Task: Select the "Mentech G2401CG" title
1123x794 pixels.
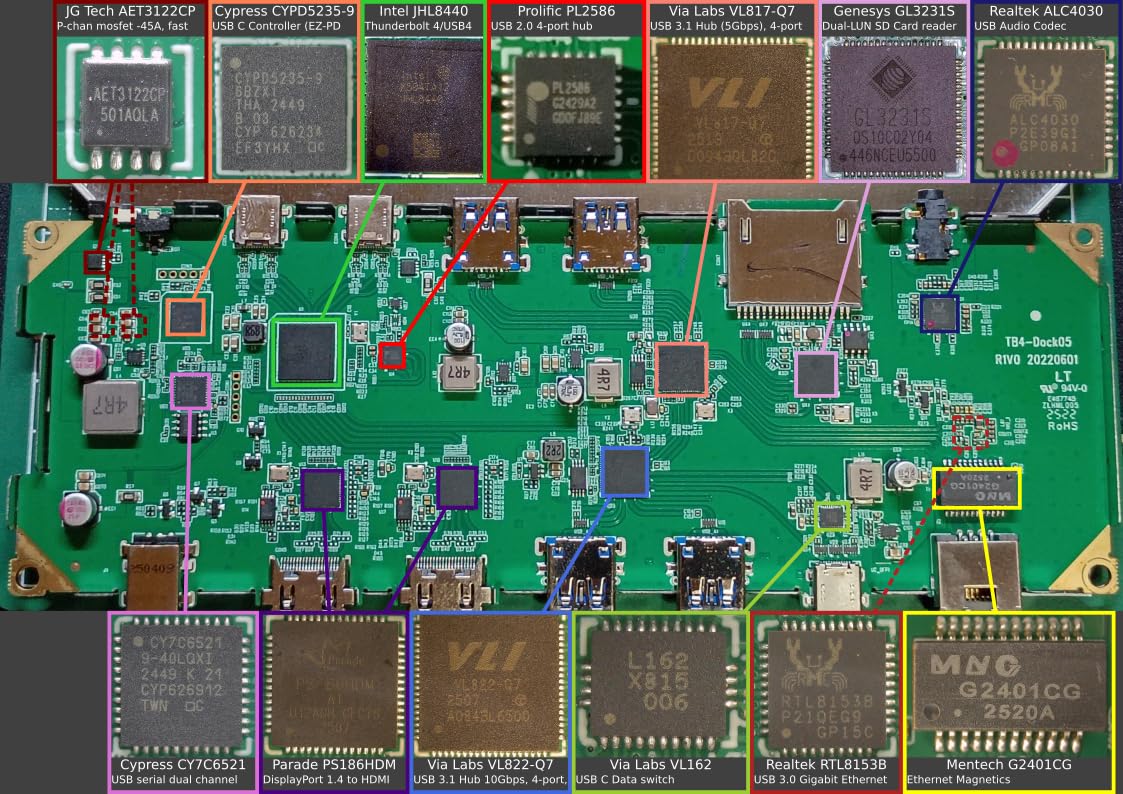Action: point(1009,765)
